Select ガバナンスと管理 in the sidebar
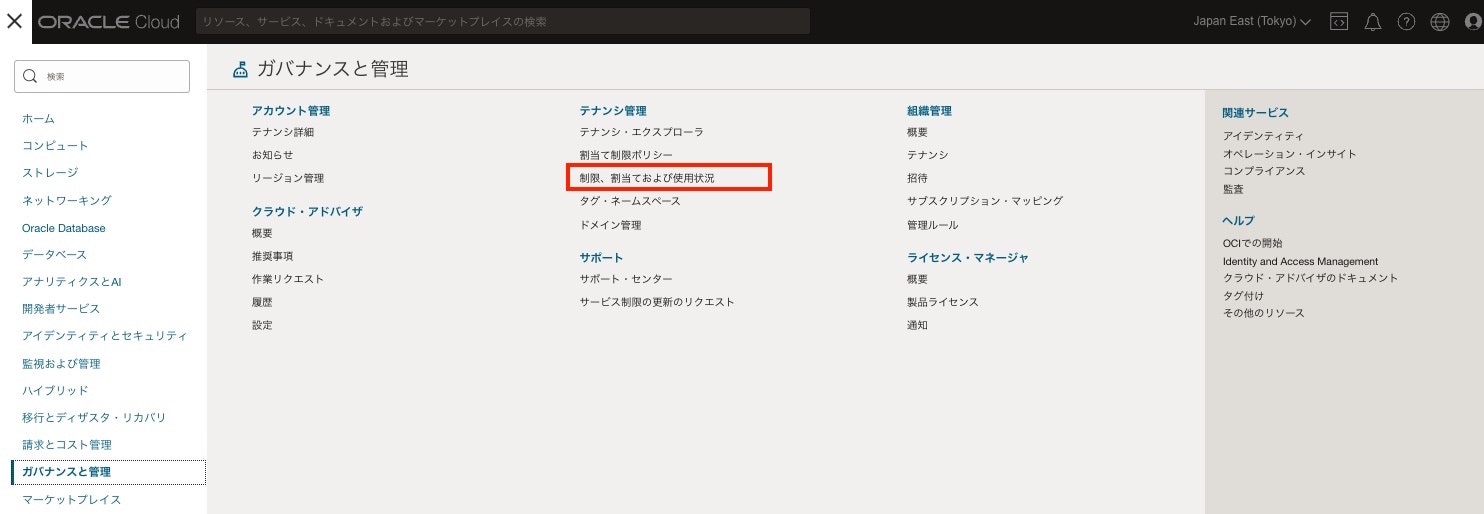Image resolution: width=1484 pixels, height=514 pixels. (x=109, y=472)
